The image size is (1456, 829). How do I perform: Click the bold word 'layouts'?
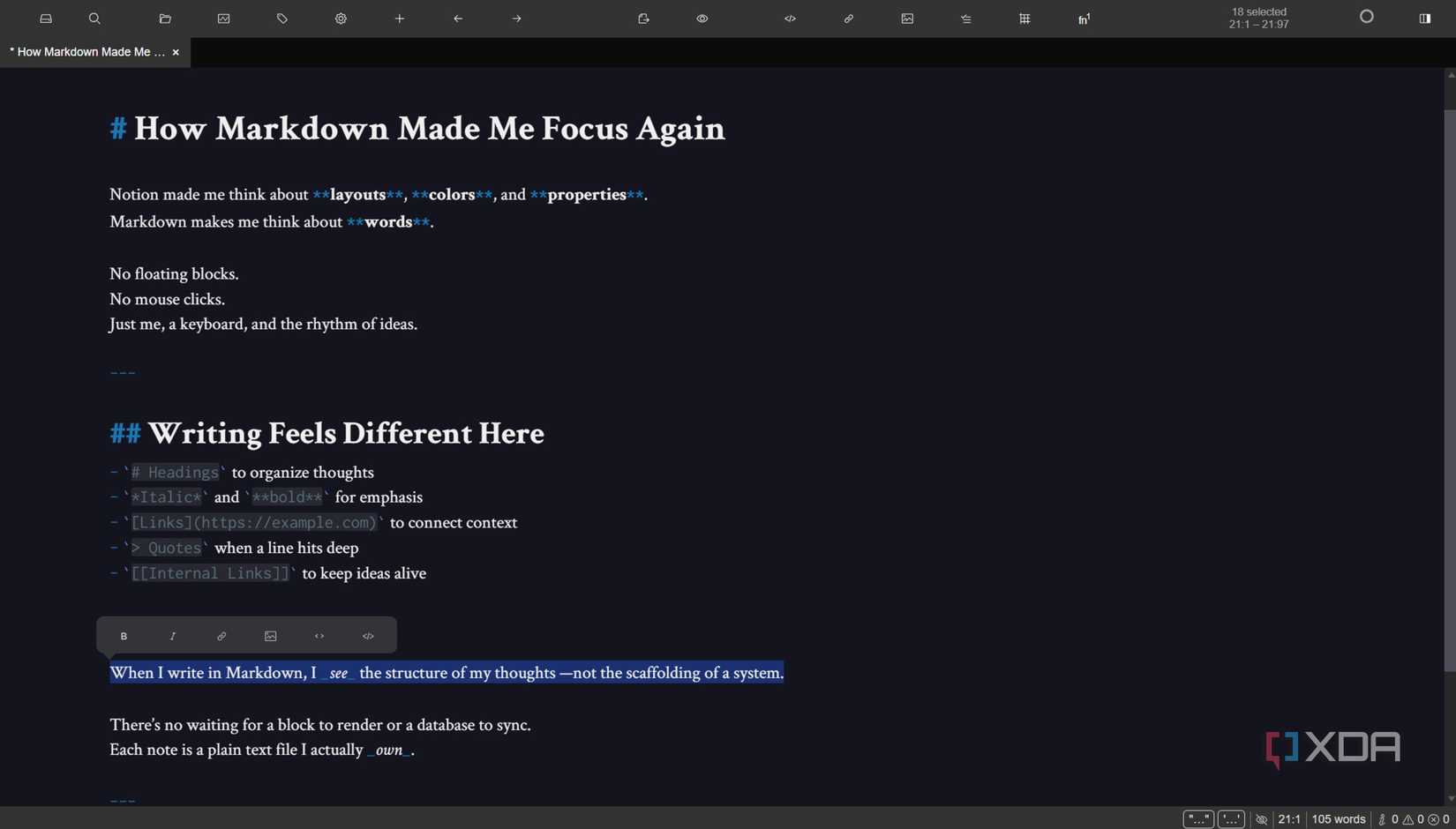click(x=357, y=195)
